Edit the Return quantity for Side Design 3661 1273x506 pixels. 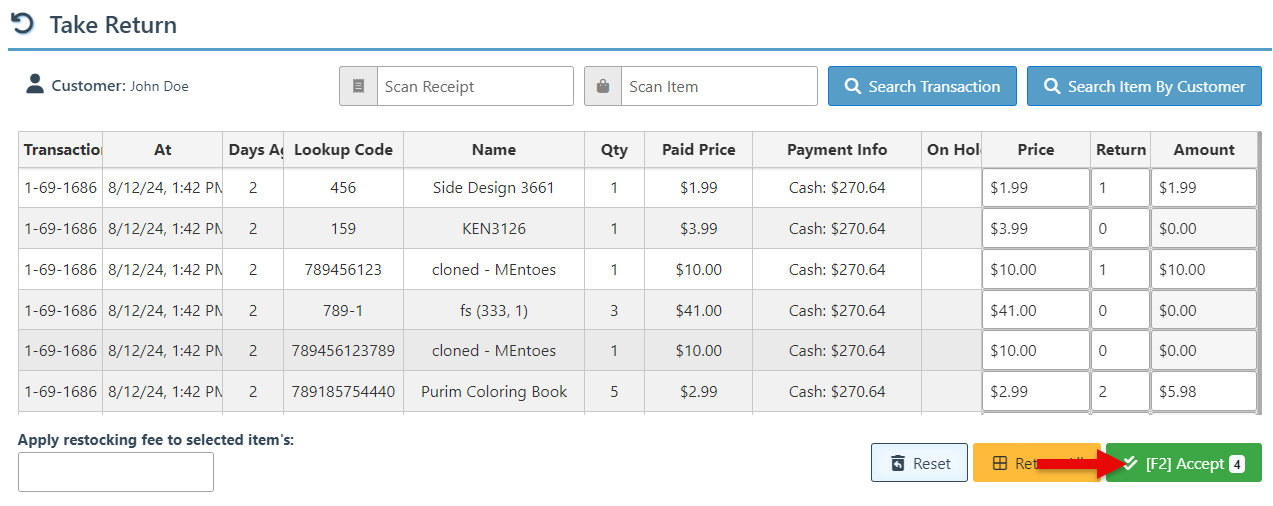tap(1120, 188)
